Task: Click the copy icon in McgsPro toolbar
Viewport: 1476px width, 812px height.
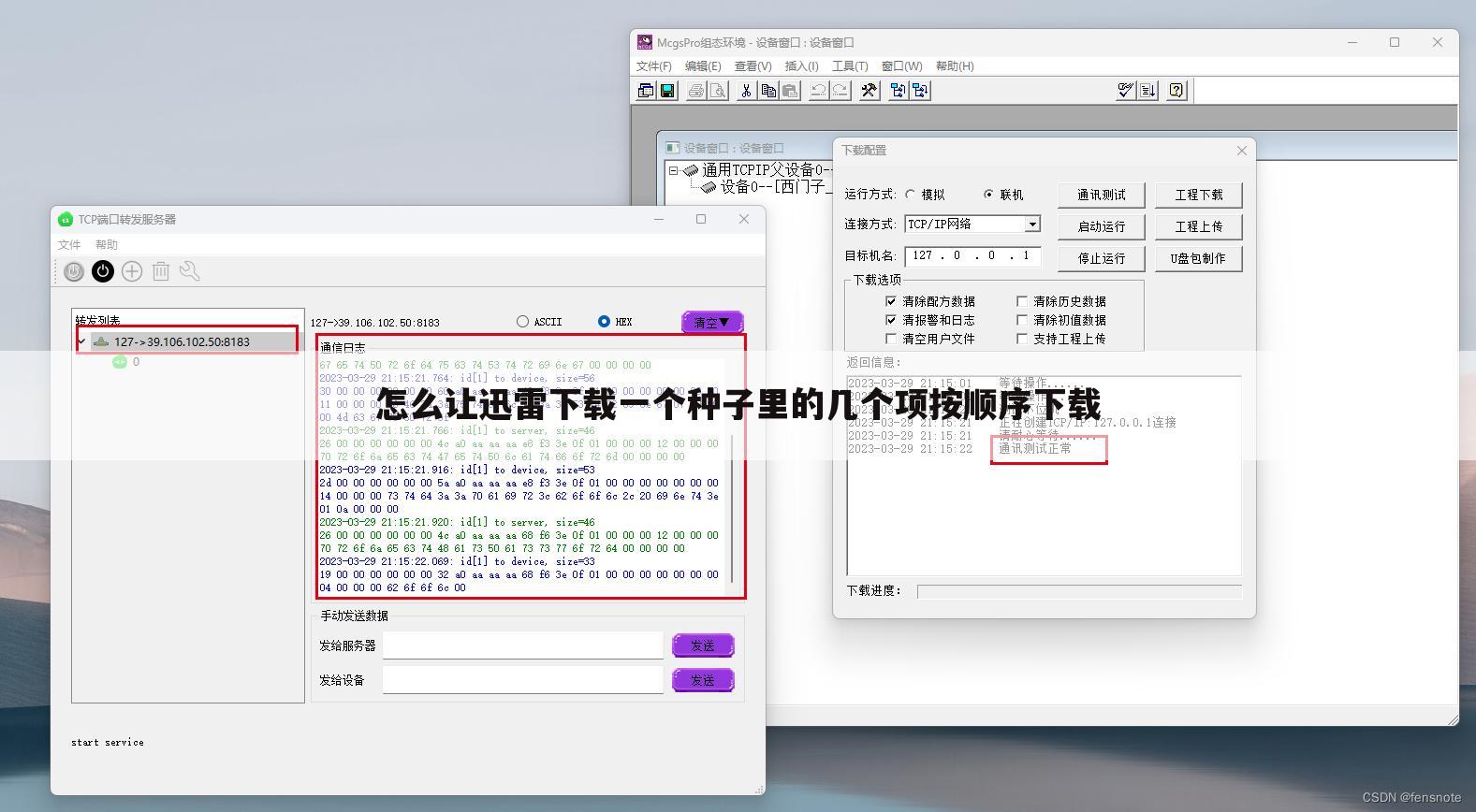Action: point(768,91)
